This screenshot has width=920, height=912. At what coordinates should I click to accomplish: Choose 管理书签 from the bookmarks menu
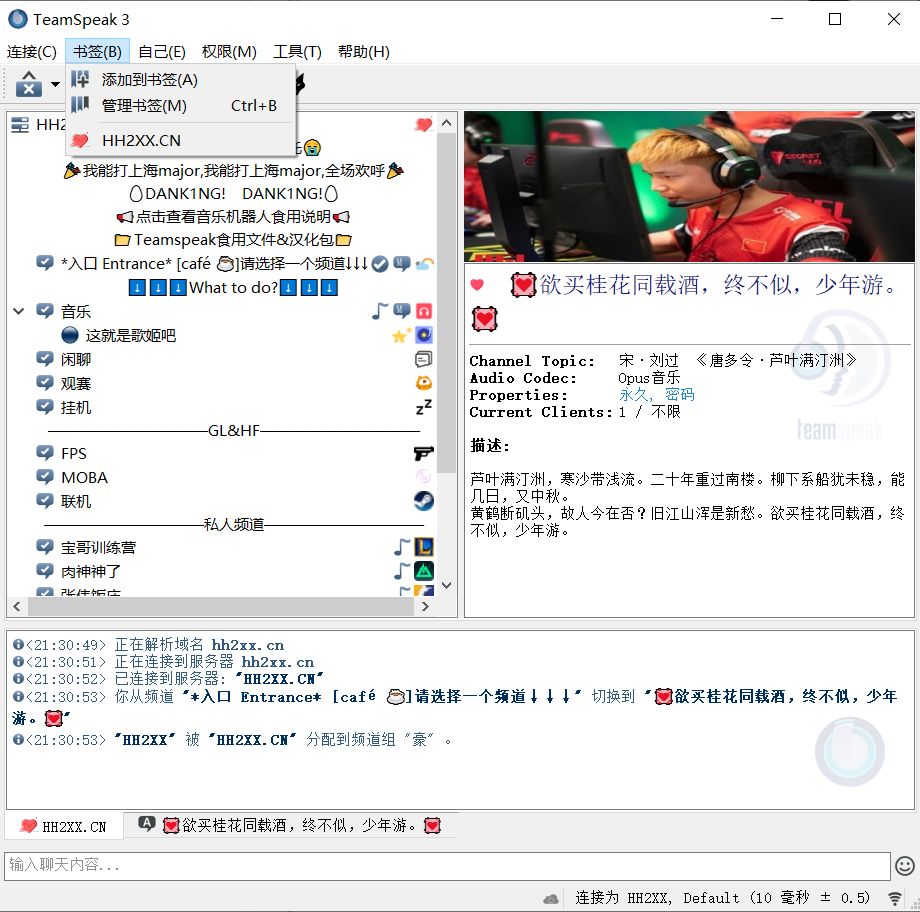click(x=144, y=106)
